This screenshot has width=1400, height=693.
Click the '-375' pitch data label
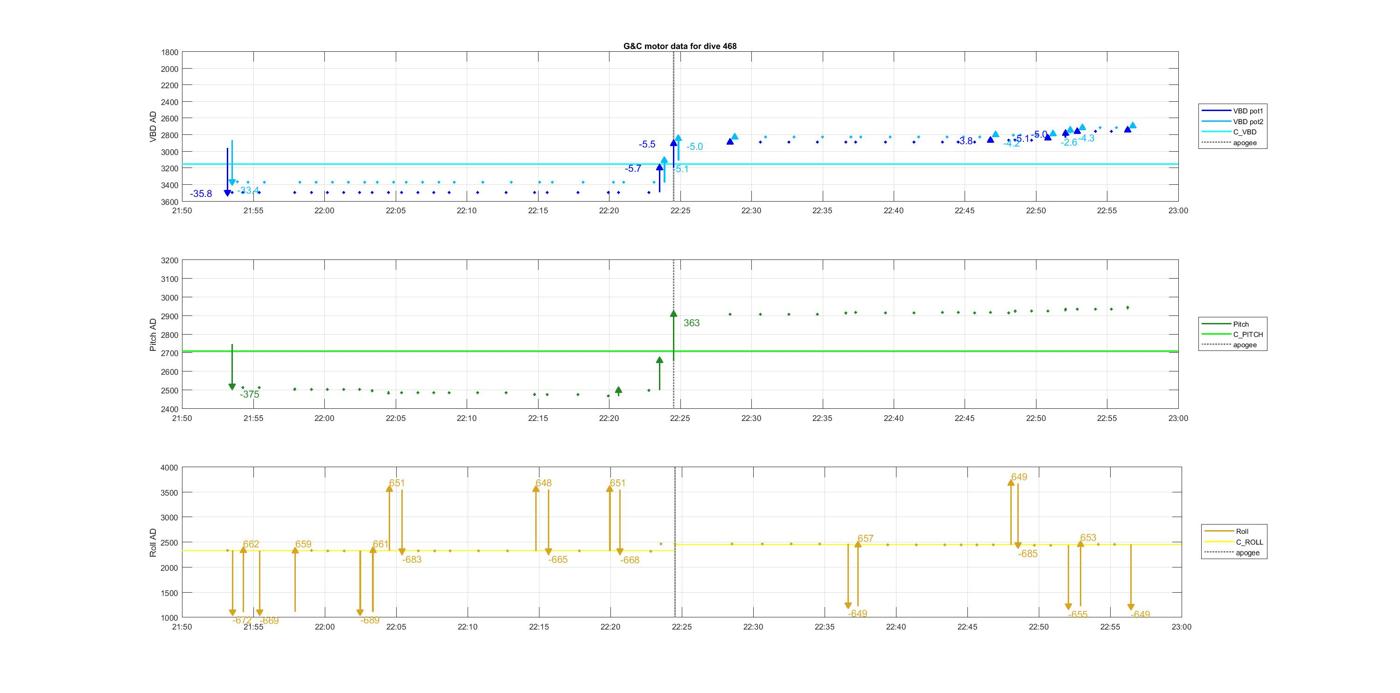click(250, 395)
